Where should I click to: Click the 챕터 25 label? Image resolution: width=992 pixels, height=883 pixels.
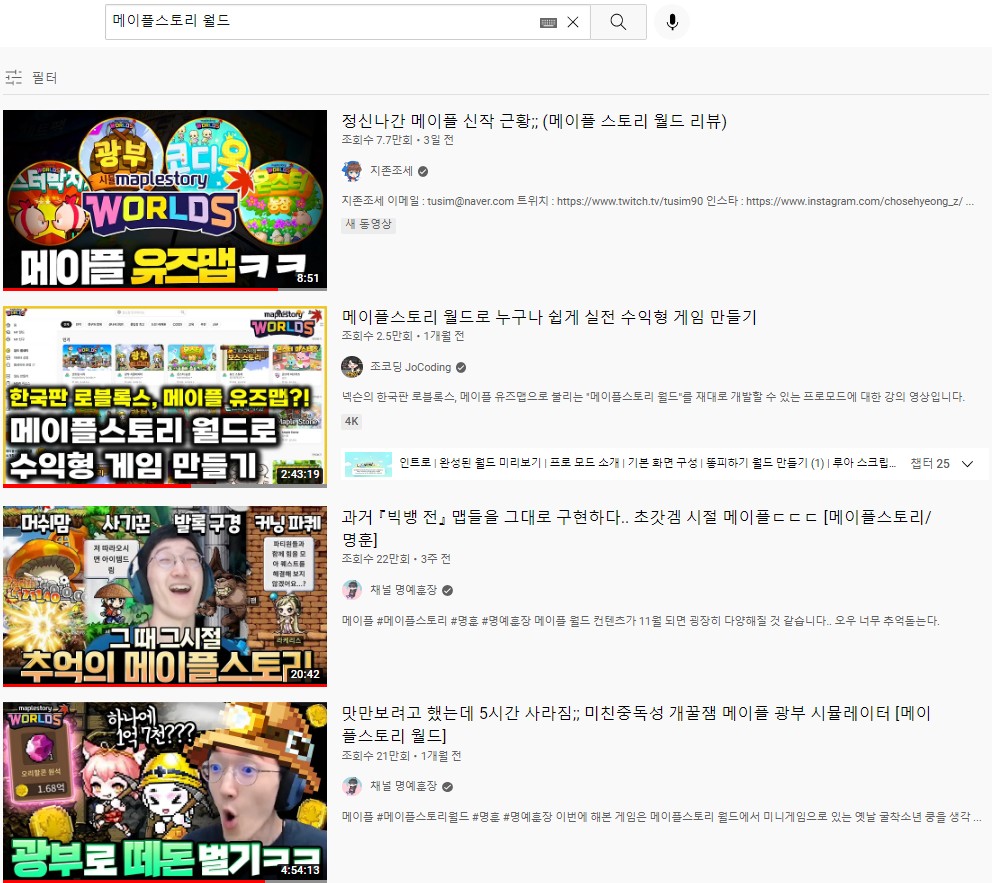pyautogui.click(x=929, y=464)
